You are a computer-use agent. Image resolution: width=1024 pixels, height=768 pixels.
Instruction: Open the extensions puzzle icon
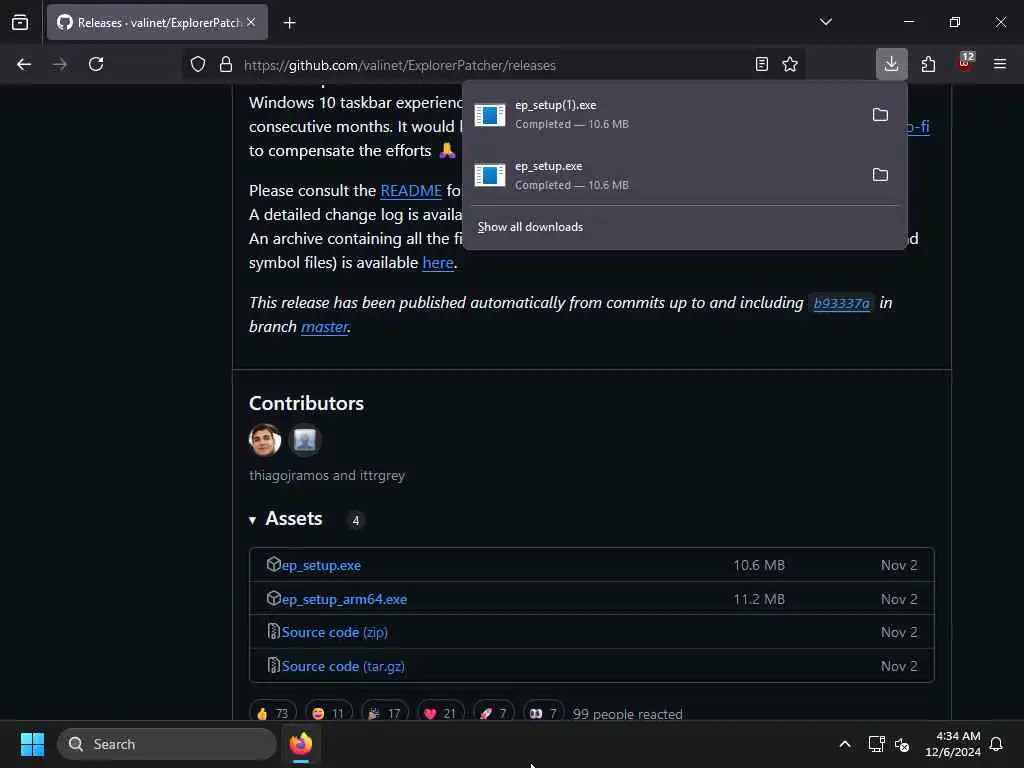click(x=928, y=64)
